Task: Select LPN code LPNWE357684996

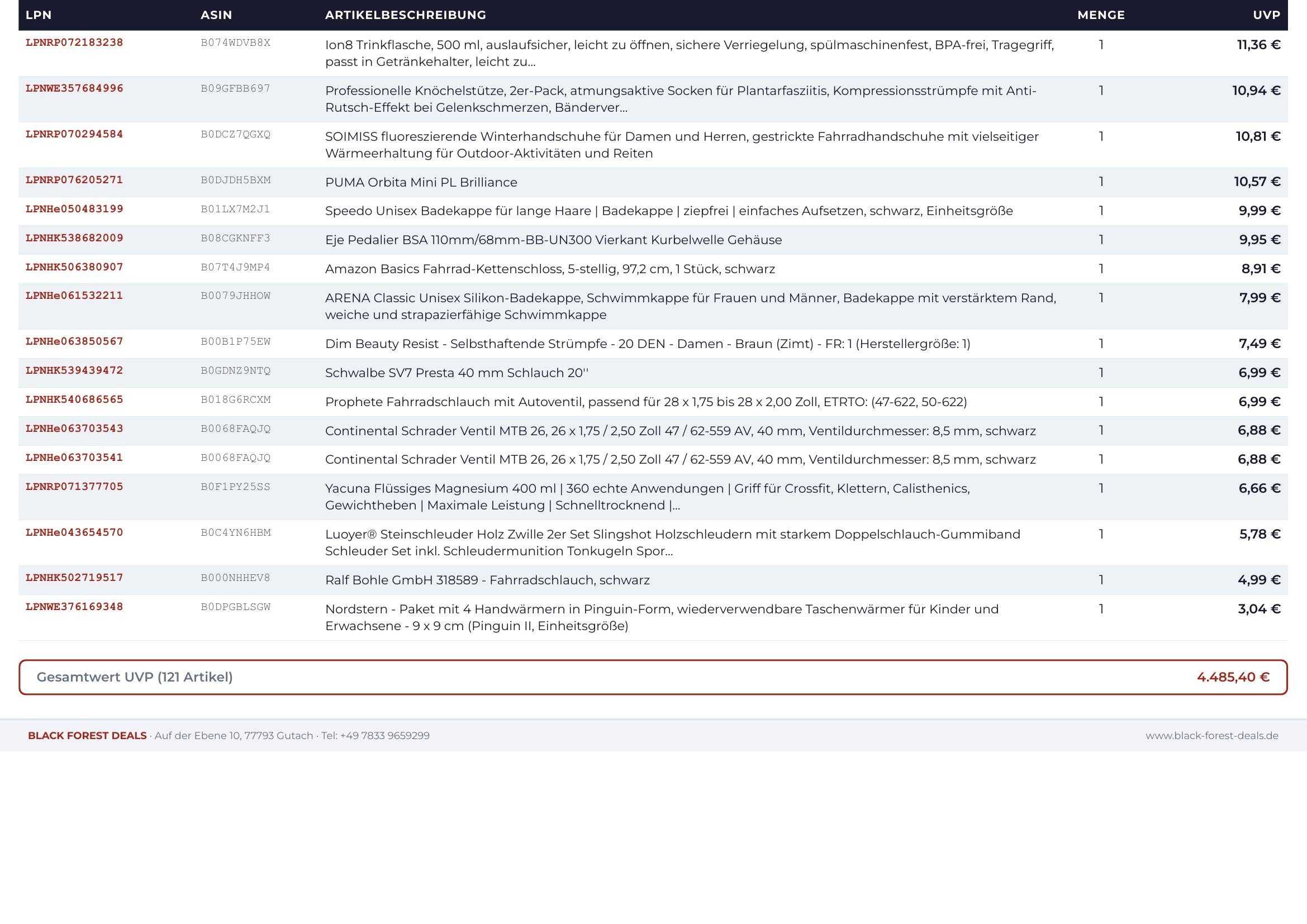Action: 74,89
